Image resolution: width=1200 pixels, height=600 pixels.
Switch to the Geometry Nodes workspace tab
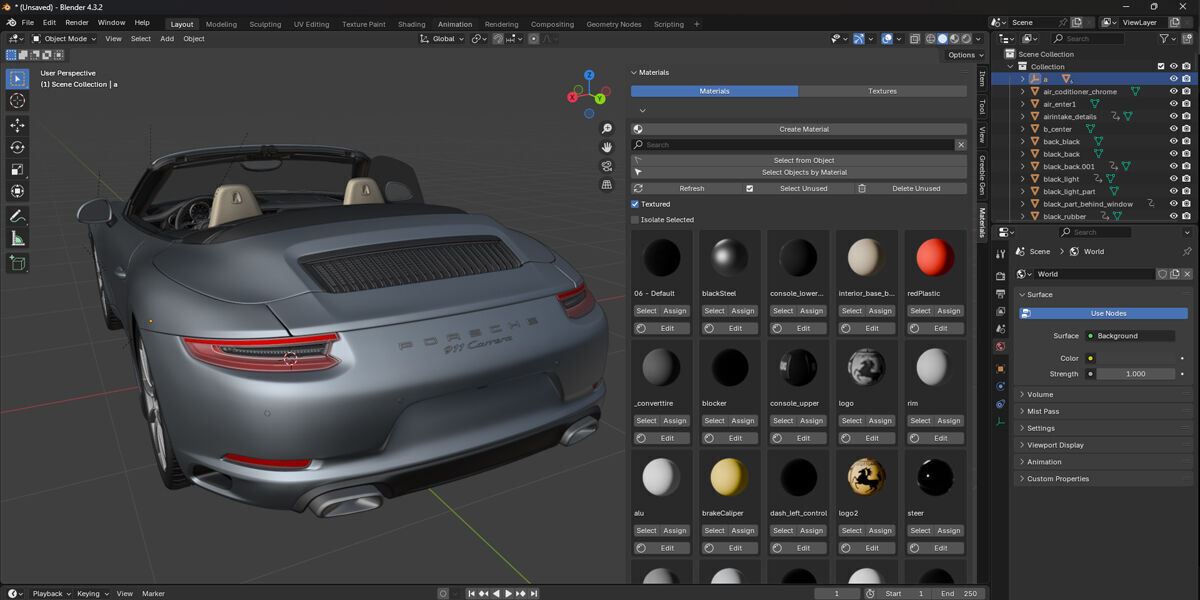click(x=614, y=24)
